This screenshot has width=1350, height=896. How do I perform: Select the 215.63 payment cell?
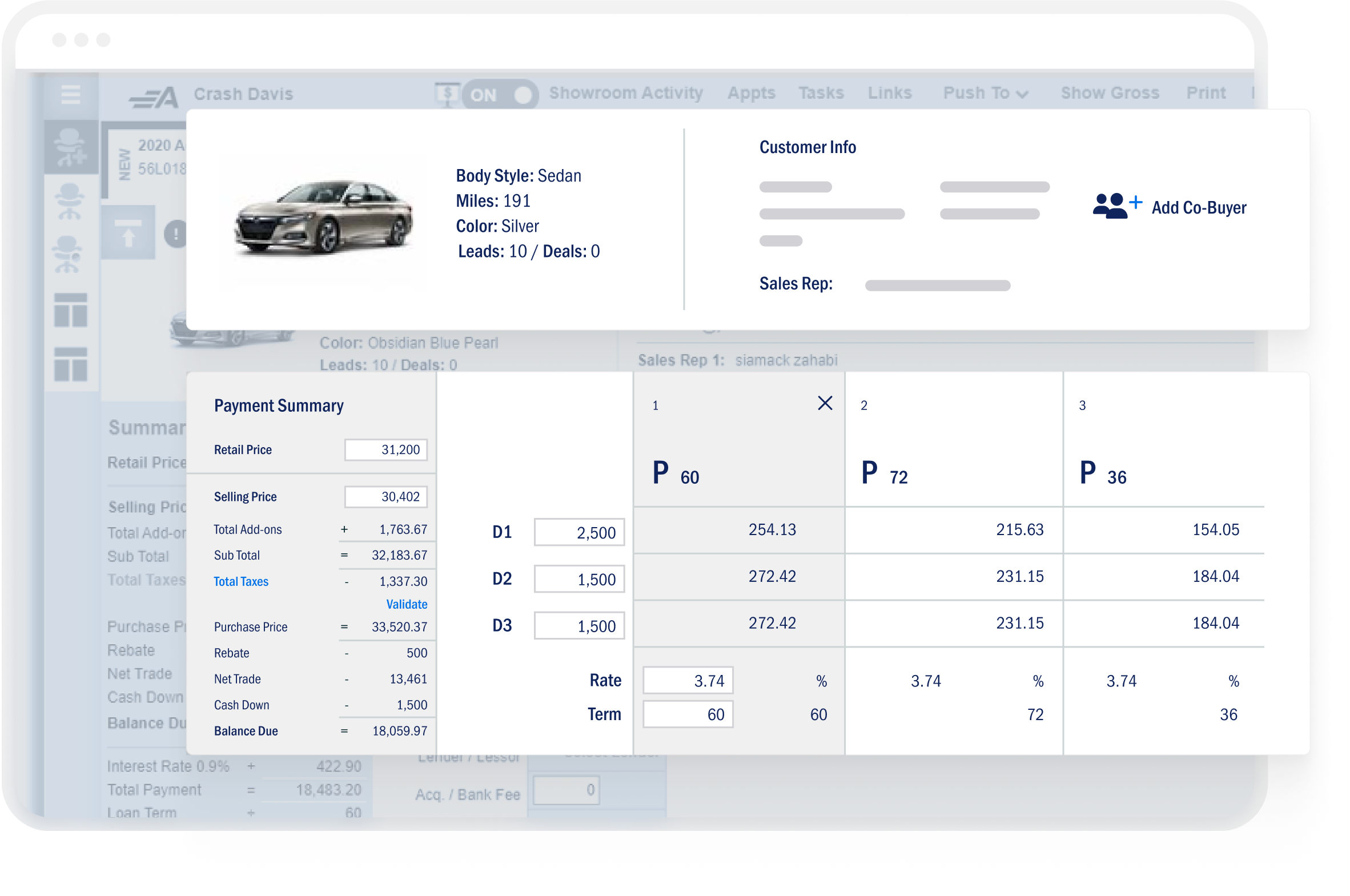coord(954,530)
